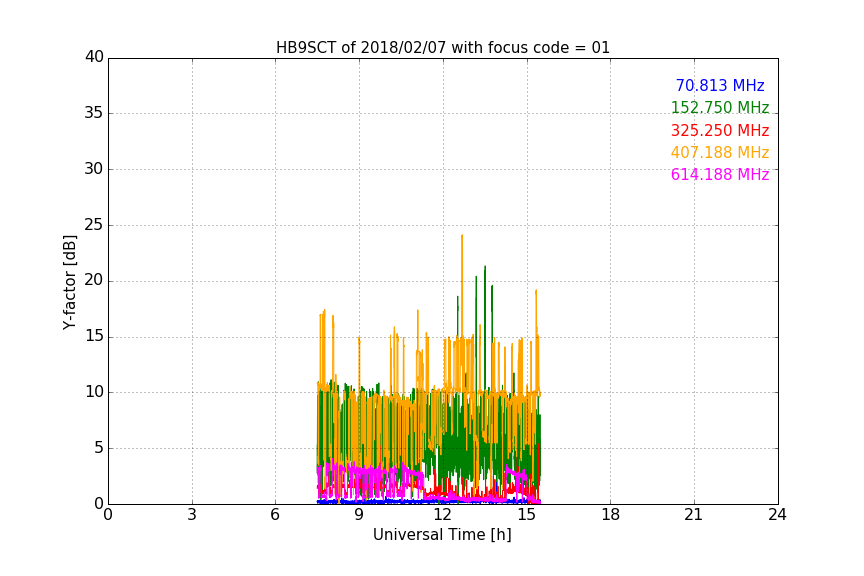Click the y-axis tick label 25

[94, 224]
